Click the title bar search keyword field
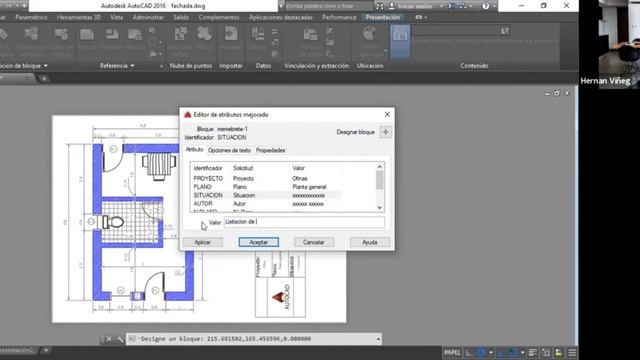The image size is (640, 360). pos(329,6)
